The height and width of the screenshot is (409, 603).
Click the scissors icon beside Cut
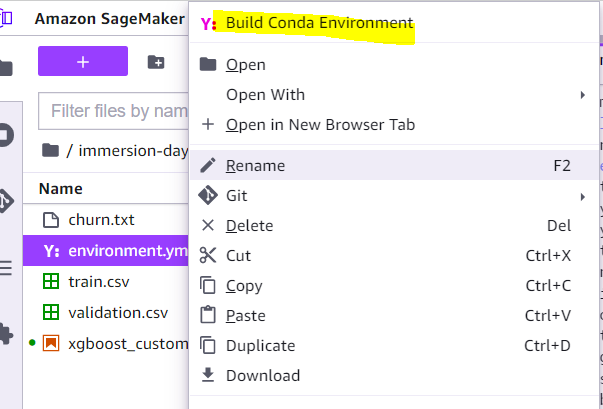click(208, 256)
